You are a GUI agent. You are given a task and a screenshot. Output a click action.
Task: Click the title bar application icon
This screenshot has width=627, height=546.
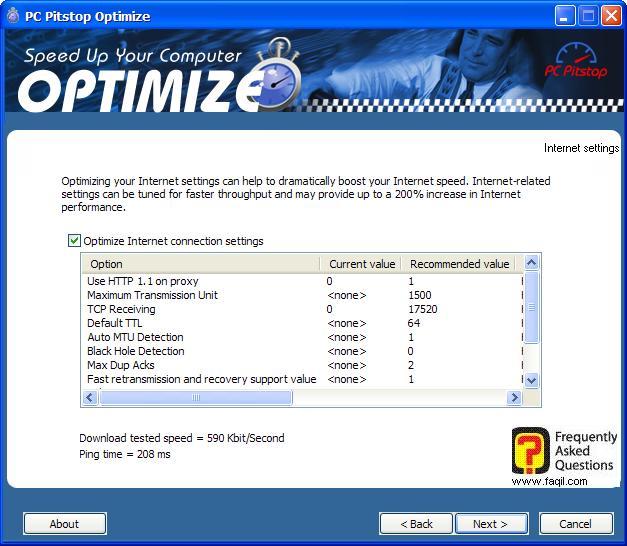(x=13, y=16)
